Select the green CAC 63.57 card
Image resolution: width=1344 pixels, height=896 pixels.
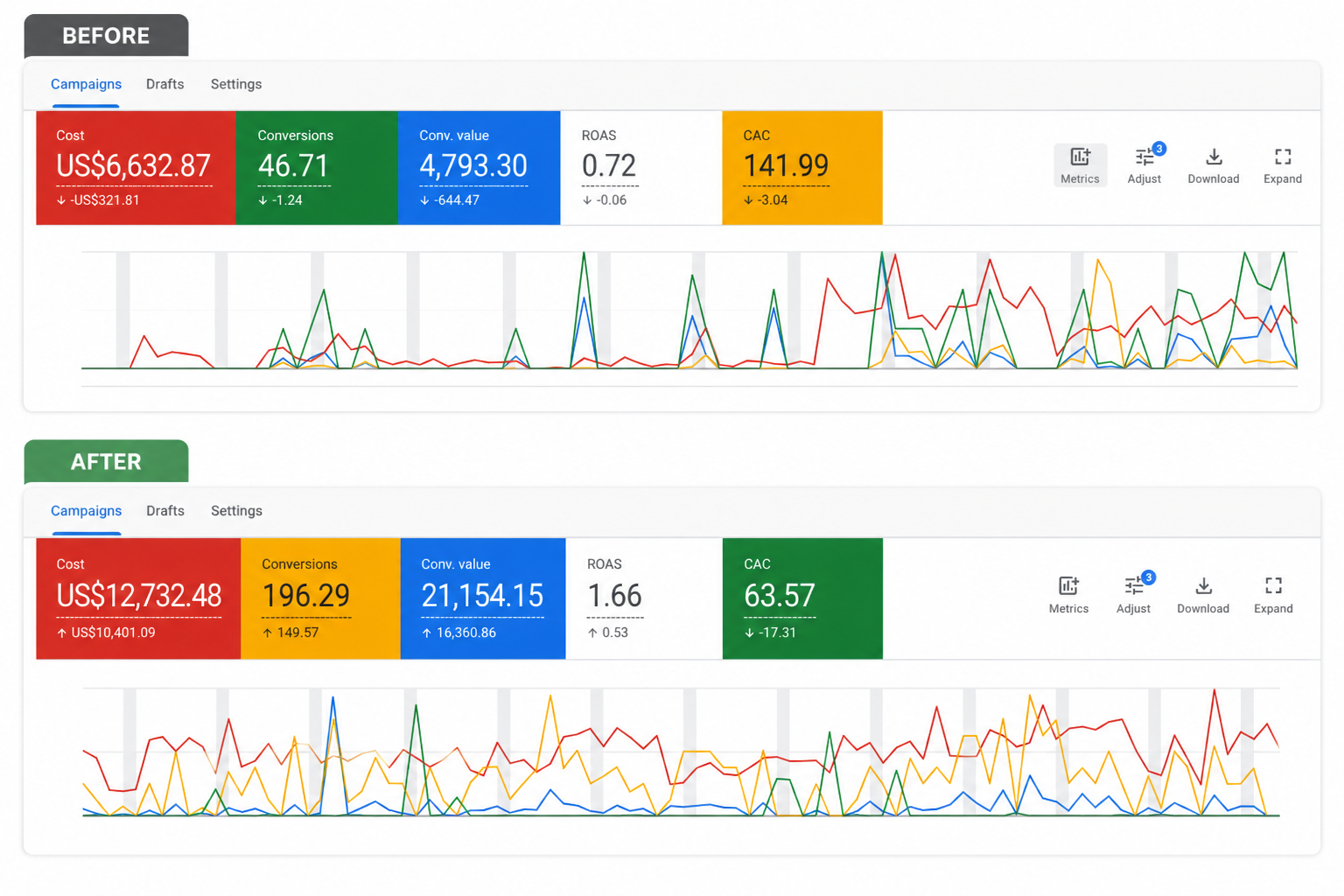[x=802, y=598]
